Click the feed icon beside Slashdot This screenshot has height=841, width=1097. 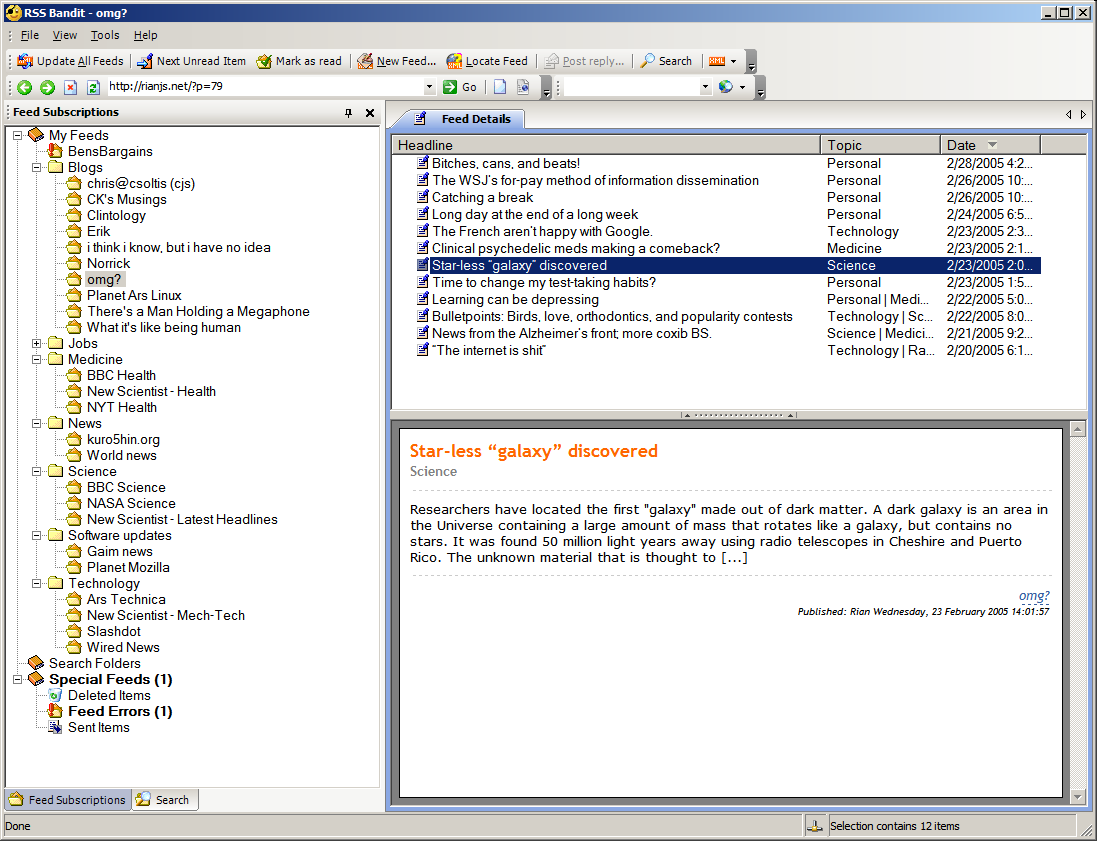pyautogui.click(x=74, y=631)
